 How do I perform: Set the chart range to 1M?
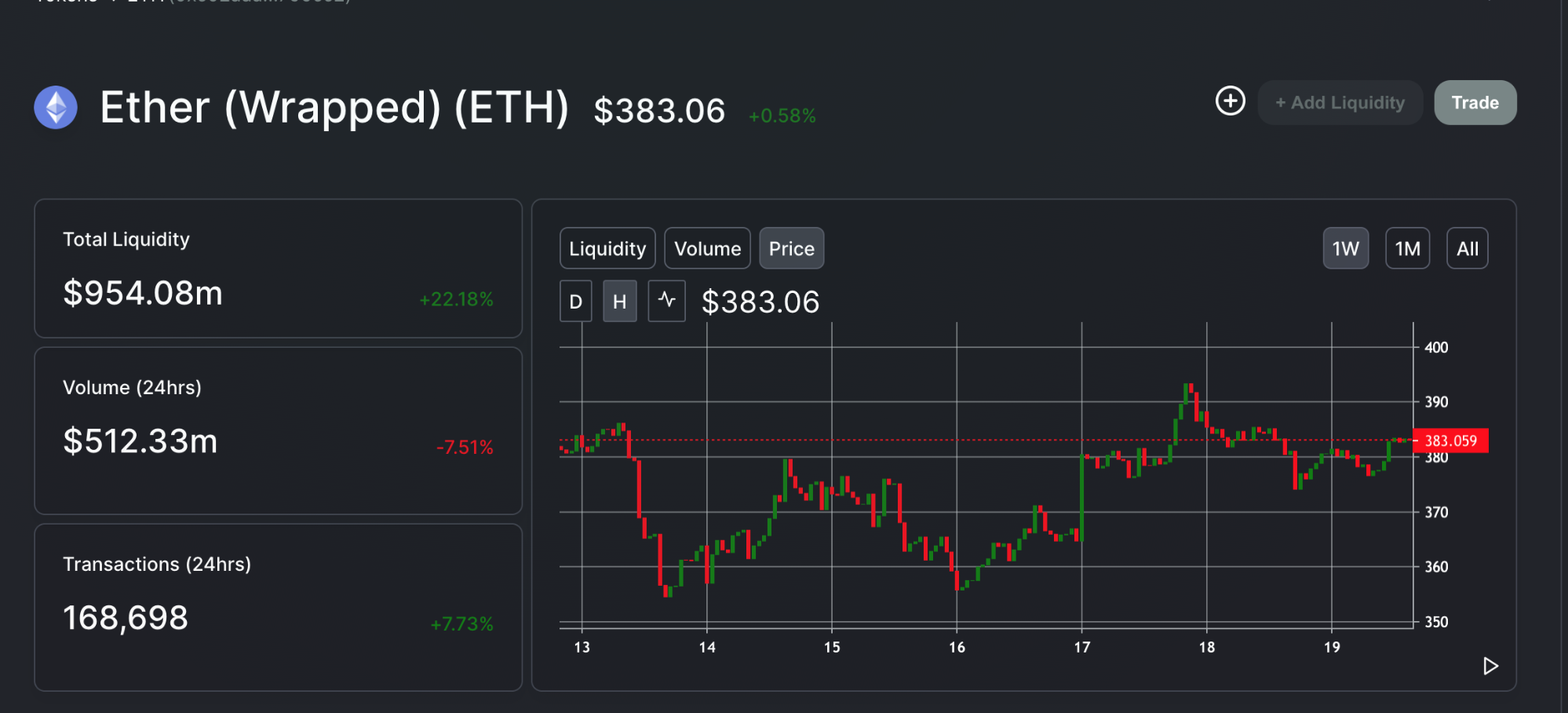(1407, 249)
